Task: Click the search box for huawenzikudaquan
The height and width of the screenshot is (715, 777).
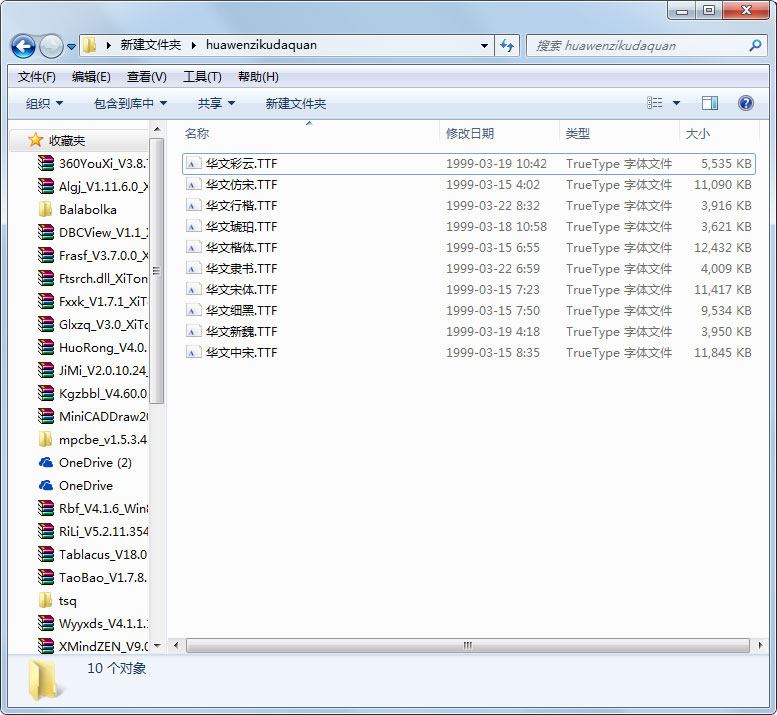Action: pos(640,46)
